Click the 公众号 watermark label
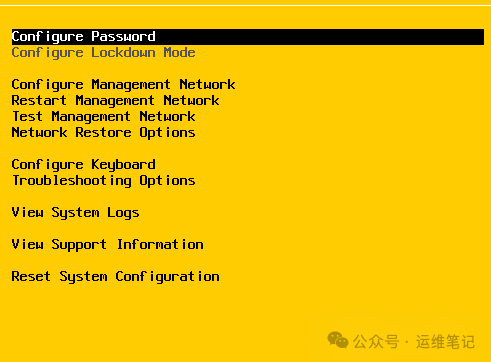 point(376,342)
